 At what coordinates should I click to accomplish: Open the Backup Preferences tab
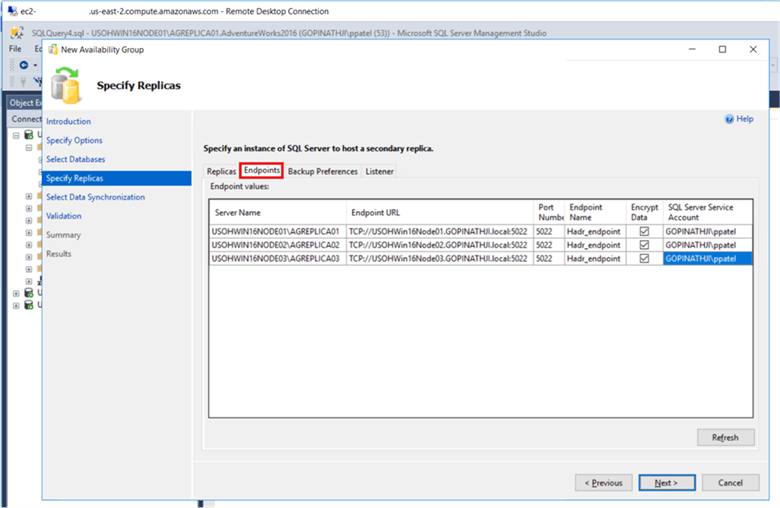point(322,171)
